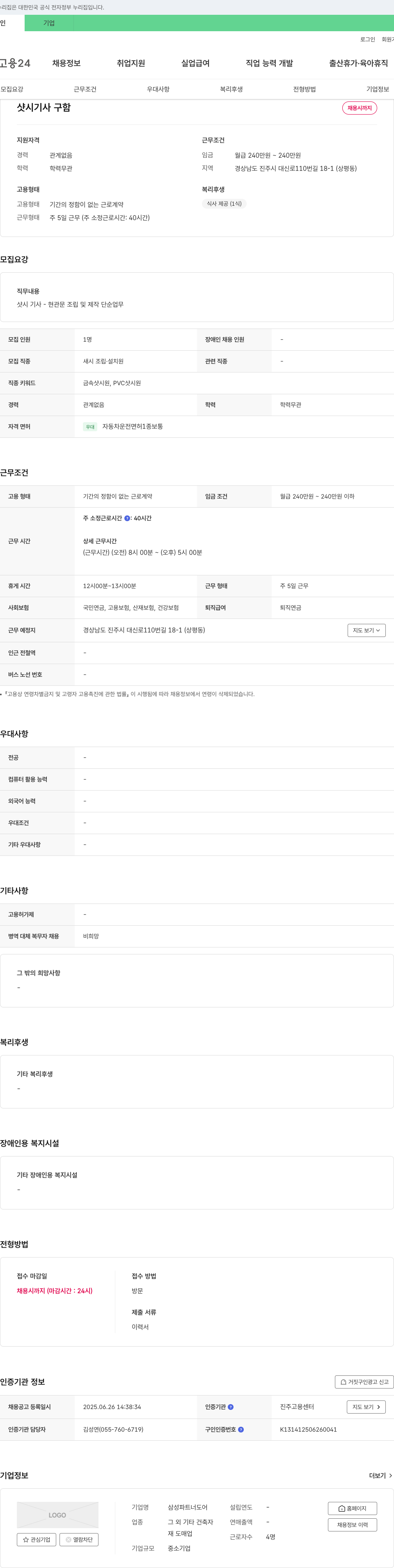Click info icon beside 주 소정근로시간
394x1568 pixels.
click(x=127, y=518)
